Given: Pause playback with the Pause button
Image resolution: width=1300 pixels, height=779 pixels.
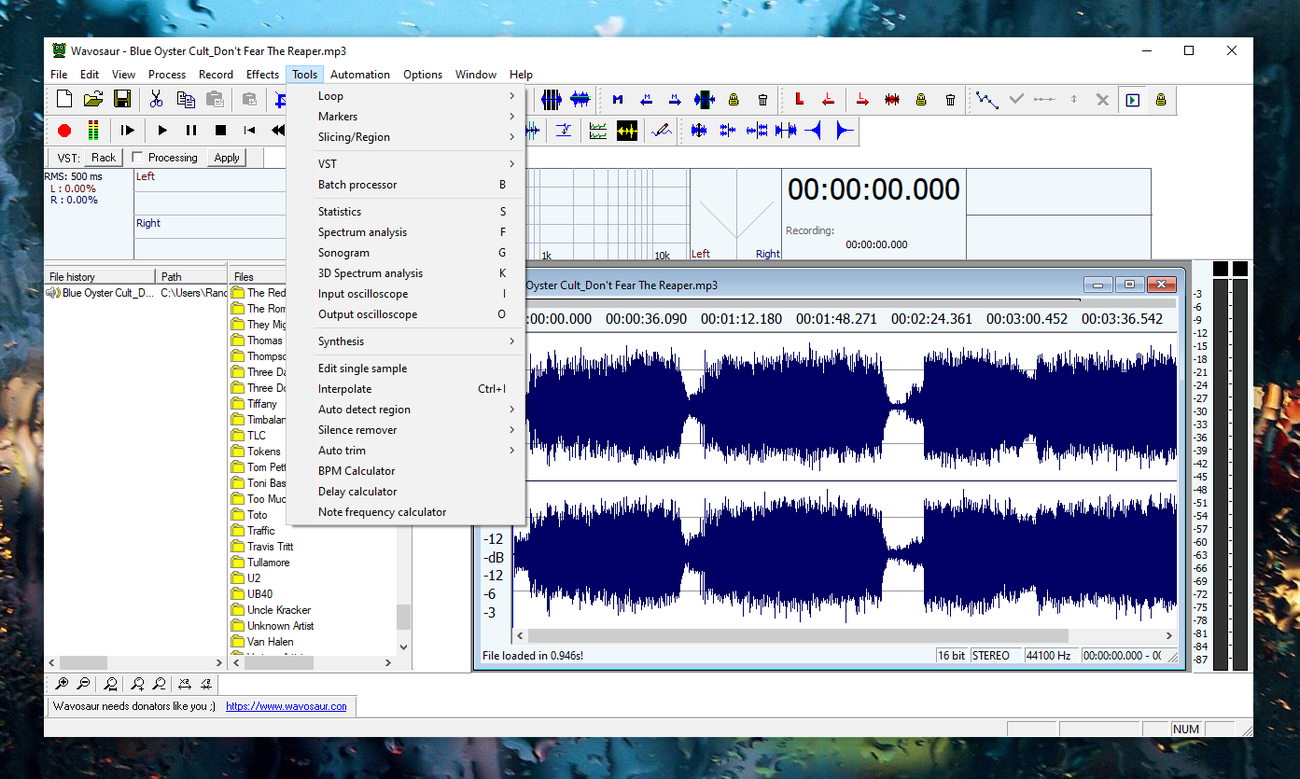Looking at the screenshot, I should click(191, 130).
